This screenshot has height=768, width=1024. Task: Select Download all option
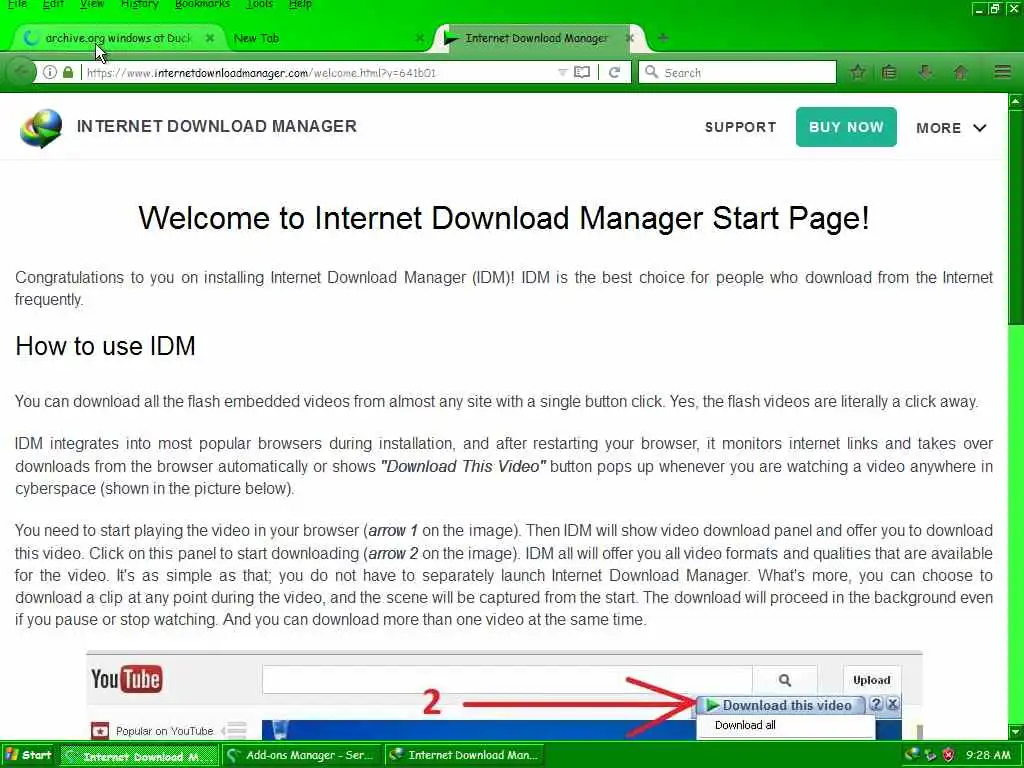[x=745, y=725]
